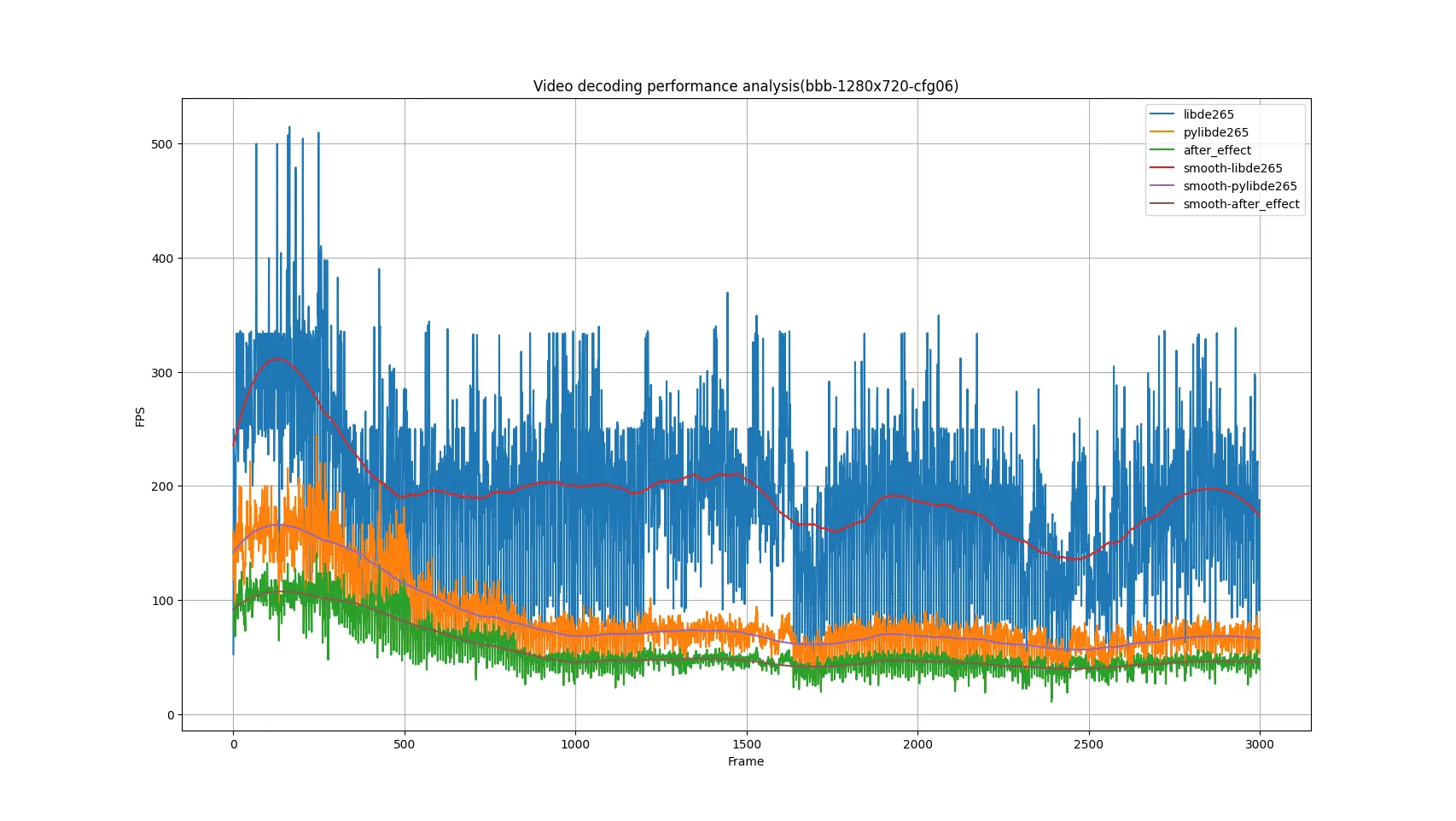Click the purple smooth-pylibde265 legend line
This screenshot has width=1456, height=821.
1162,186
